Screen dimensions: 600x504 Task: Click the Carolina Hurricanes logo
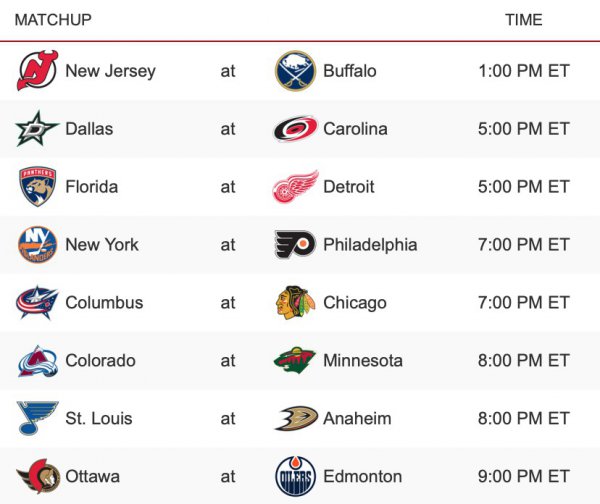(x=296, y=129)
